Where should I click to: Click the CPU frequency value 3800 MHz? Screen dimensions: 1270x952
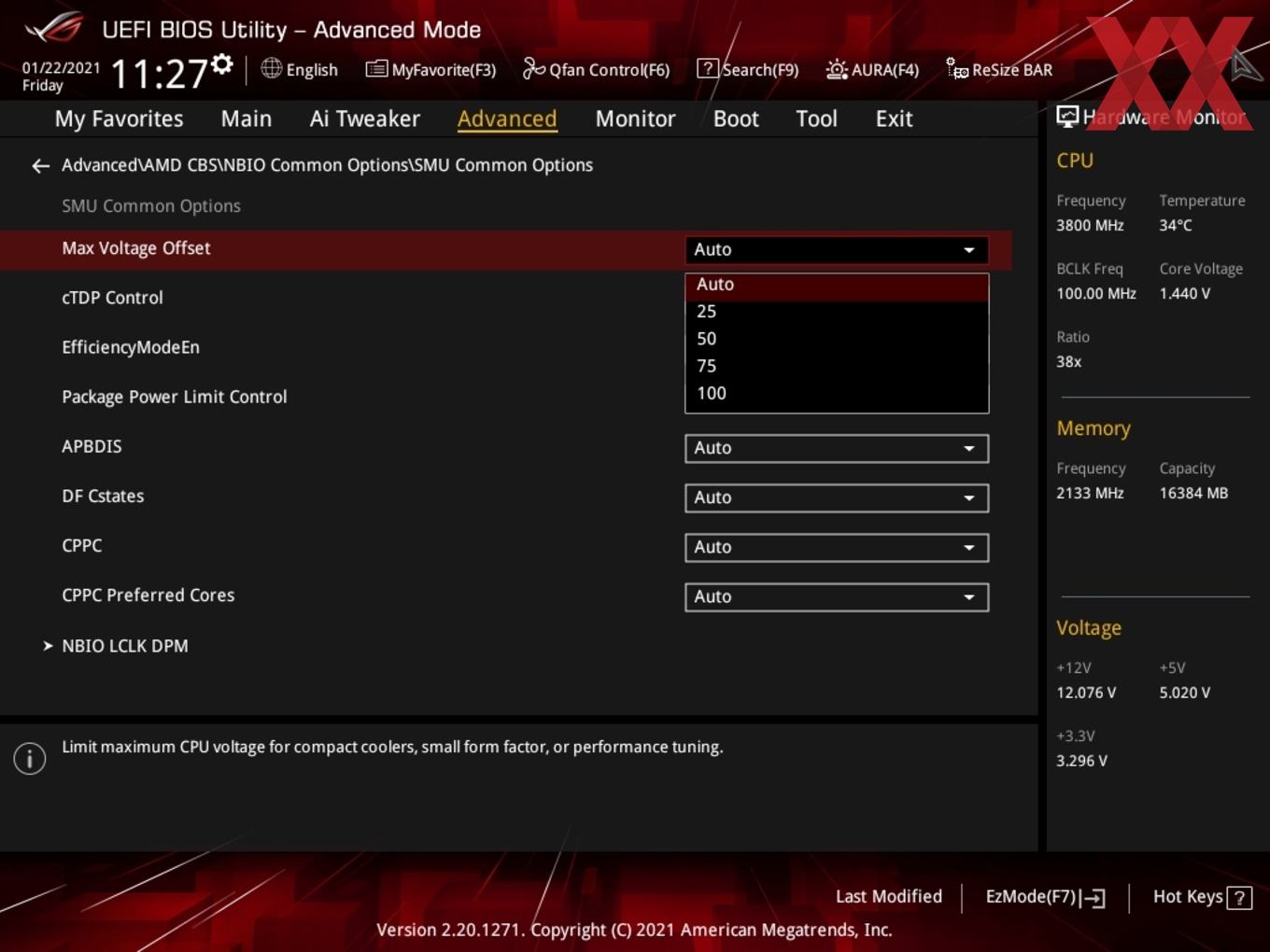click(1090, 226)
